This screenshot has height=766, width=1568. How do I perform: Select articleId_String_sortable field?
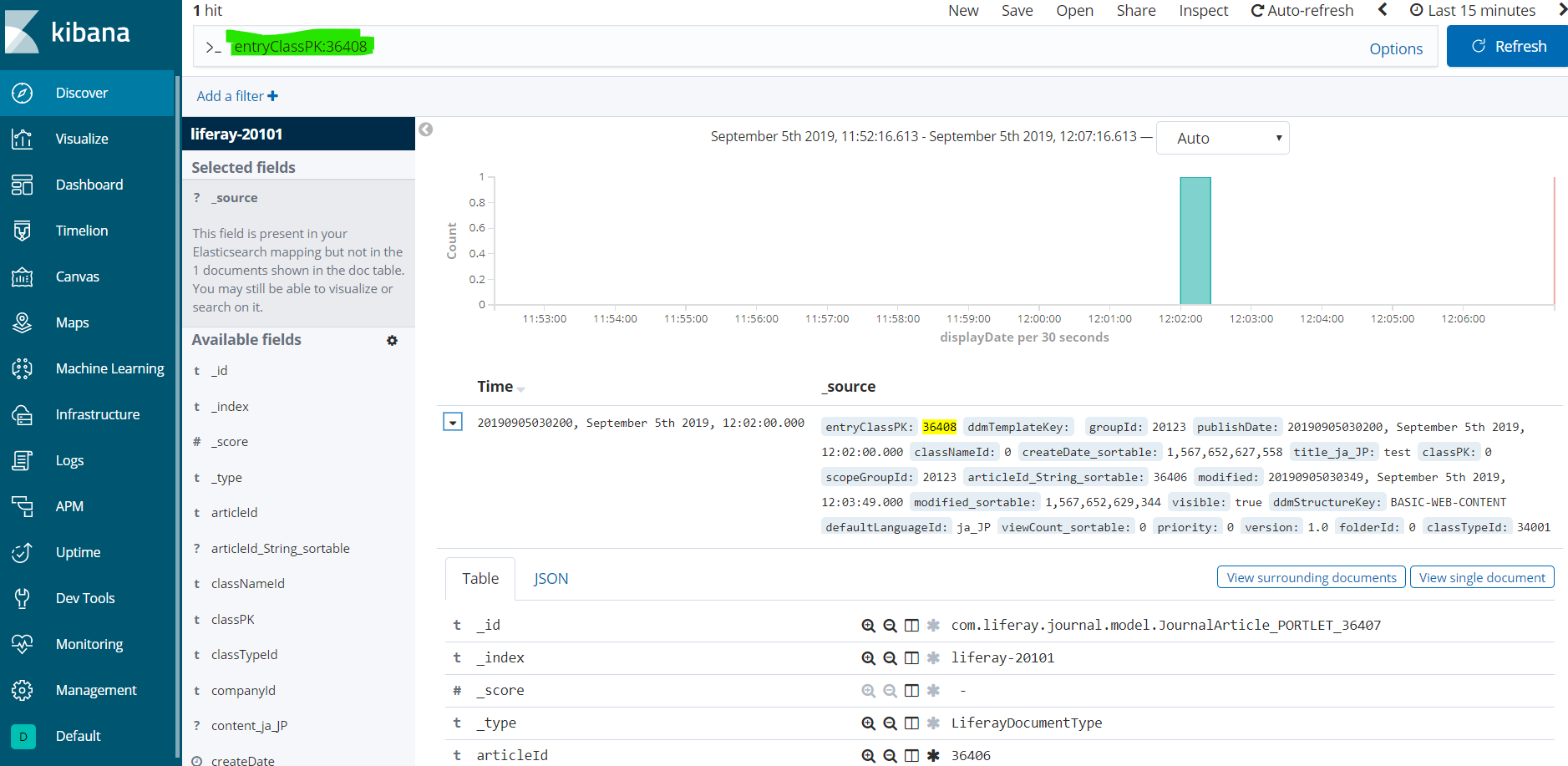point(281,549)
